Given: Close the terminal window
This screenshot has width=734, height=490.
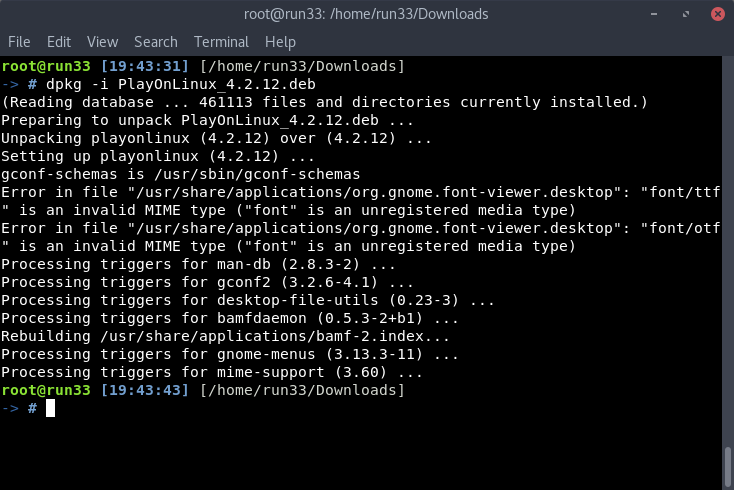Looking at the screenshot, I should (718, 14).
